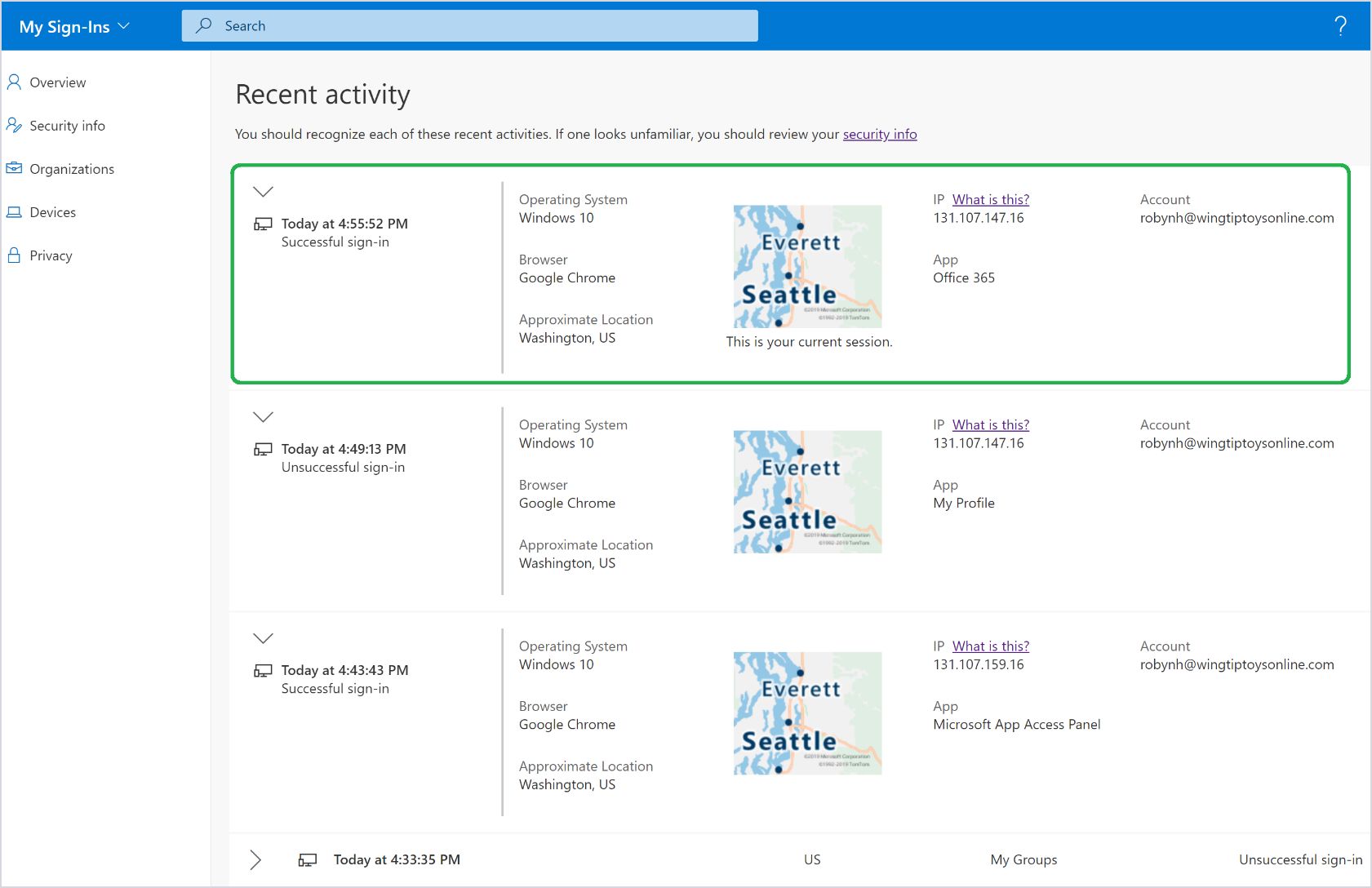Collapse the 4:49:13 PM unsuccessful sign-in
The height and width of the screenshot is (888, 1372).
tap(263, 417)
